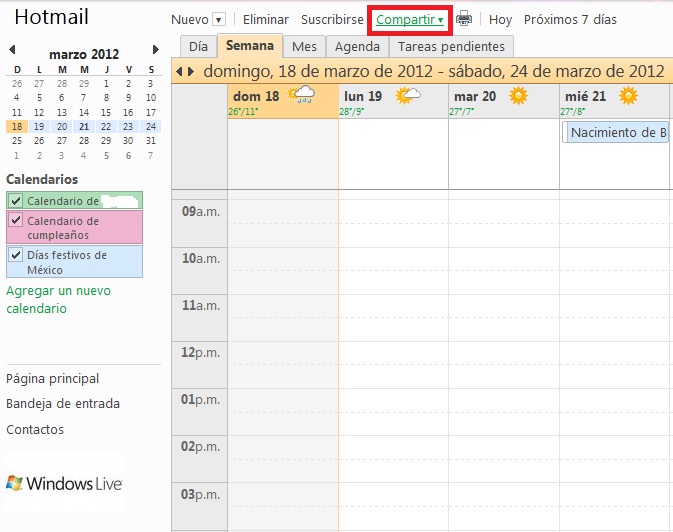Viewport: 673px width, 532px height.
Task: Switch to the Mes view tab
Action: coord(304,46)
